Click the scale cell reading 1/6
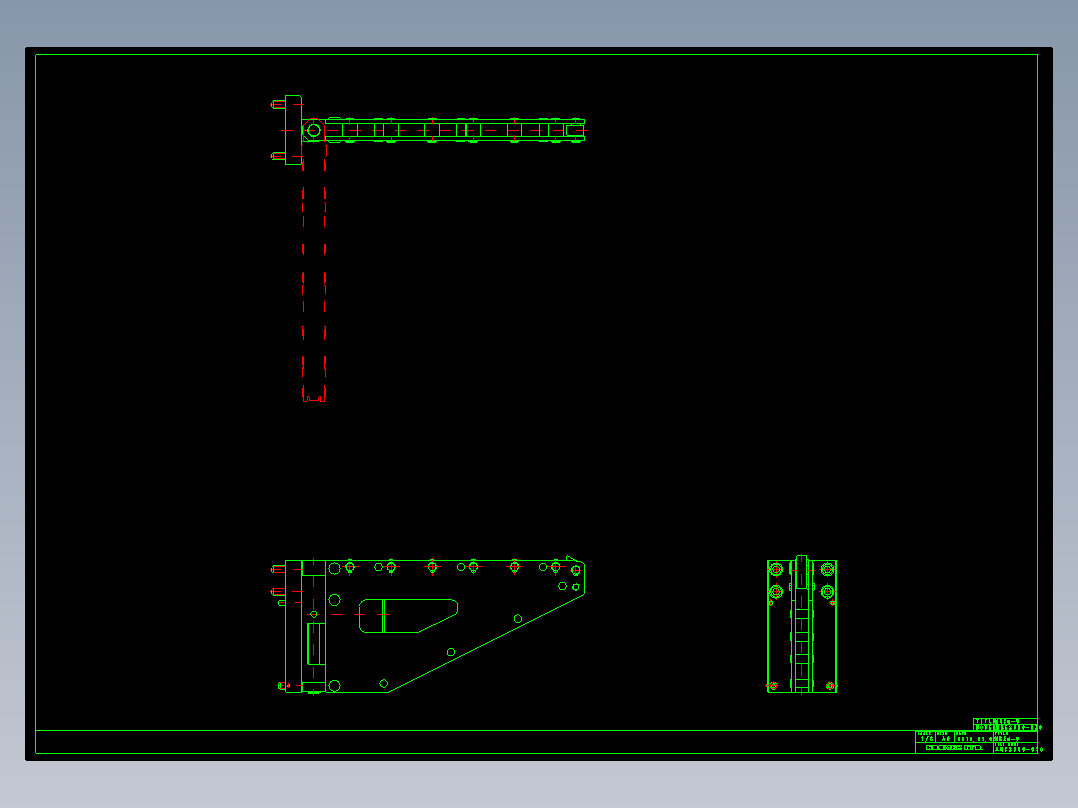1078x808 pixels. point(925,738)
